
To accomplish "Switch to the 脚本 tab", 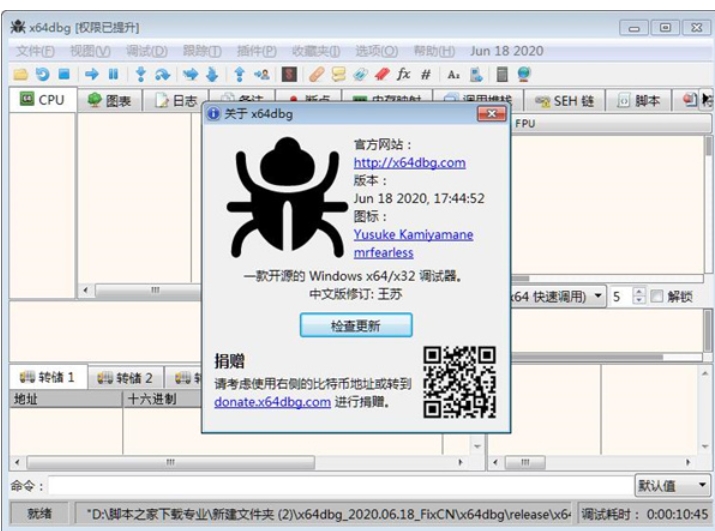I will (x=638, y=100).
